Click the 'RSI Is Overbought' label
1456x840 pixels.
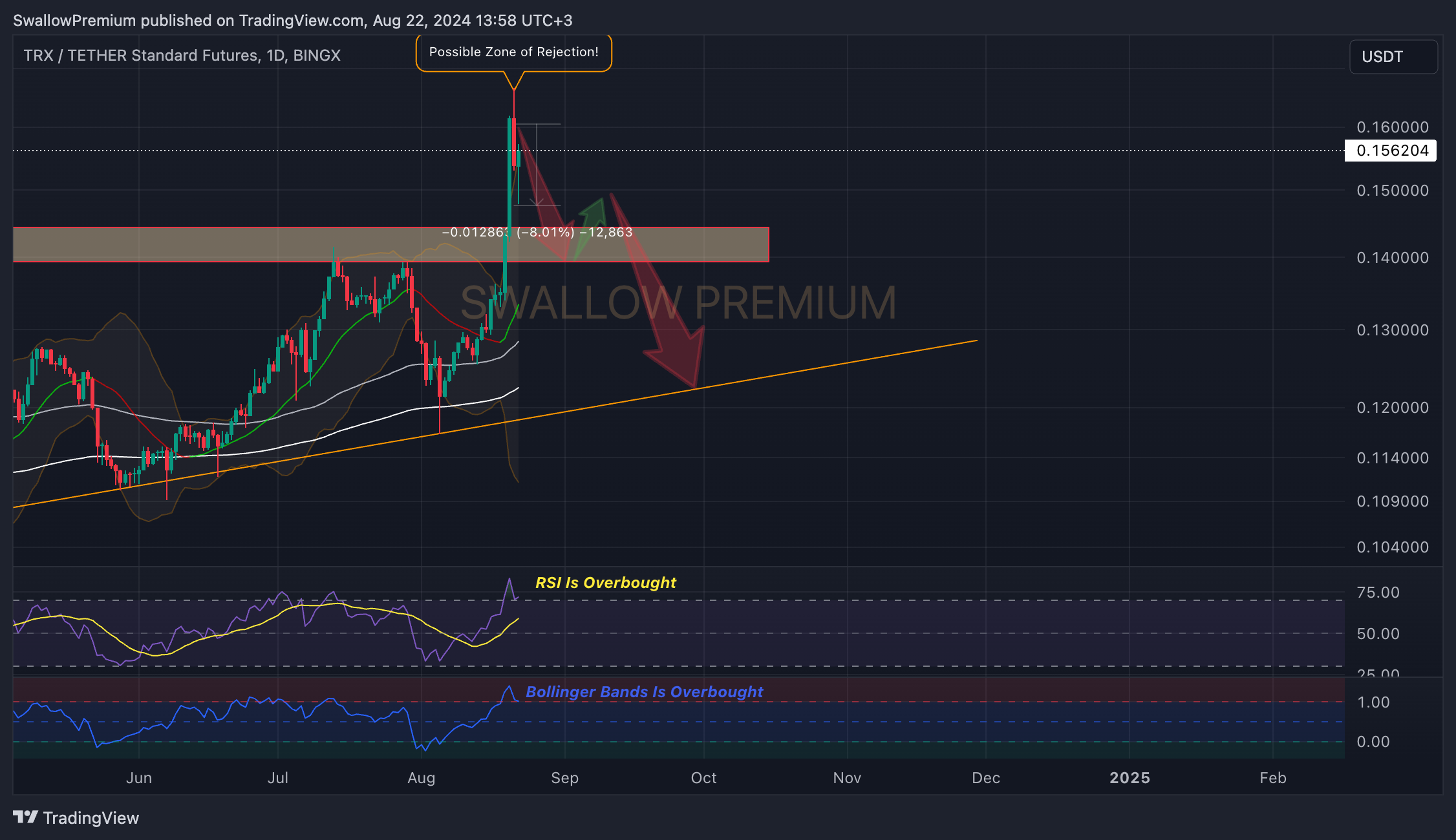click(606, 583)
